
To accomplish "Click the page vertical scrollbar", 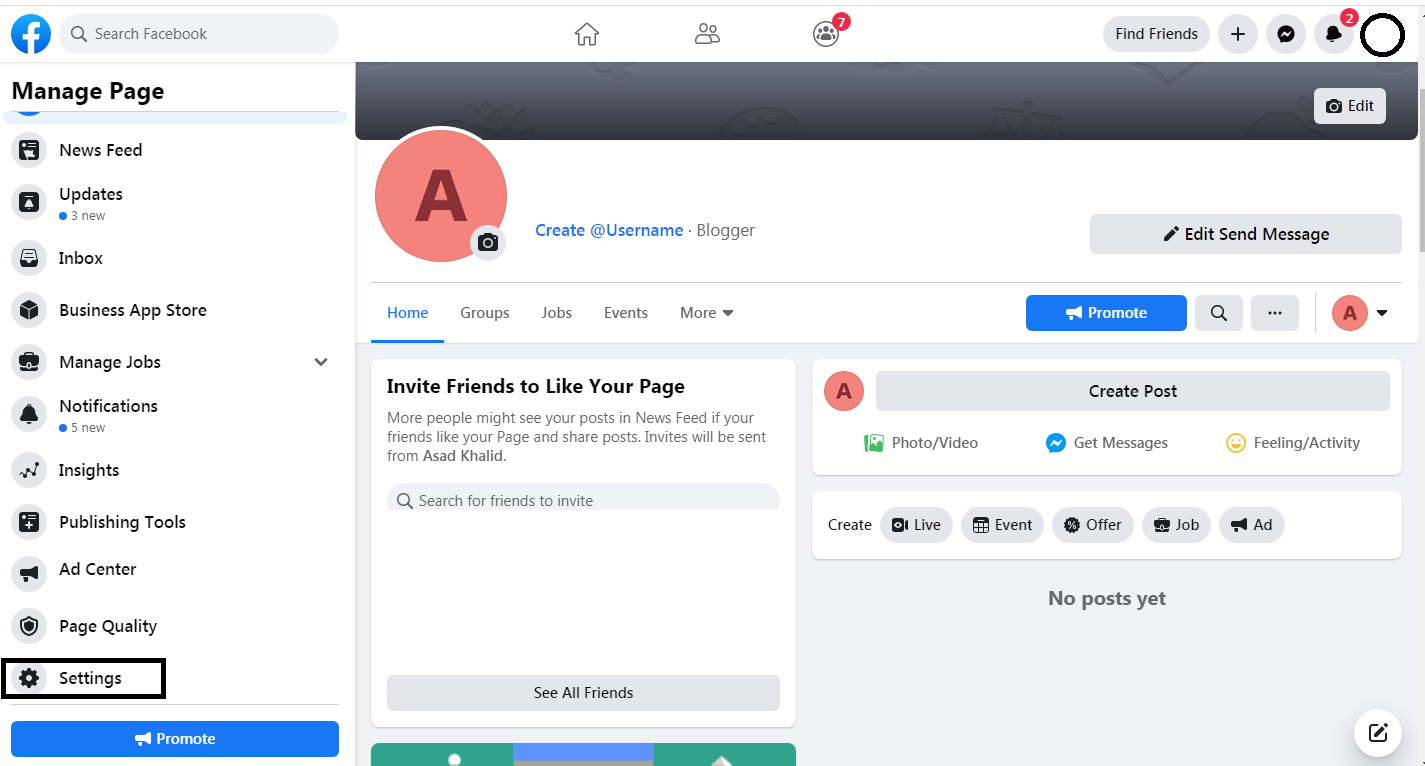I will [x=1421, y=170].
